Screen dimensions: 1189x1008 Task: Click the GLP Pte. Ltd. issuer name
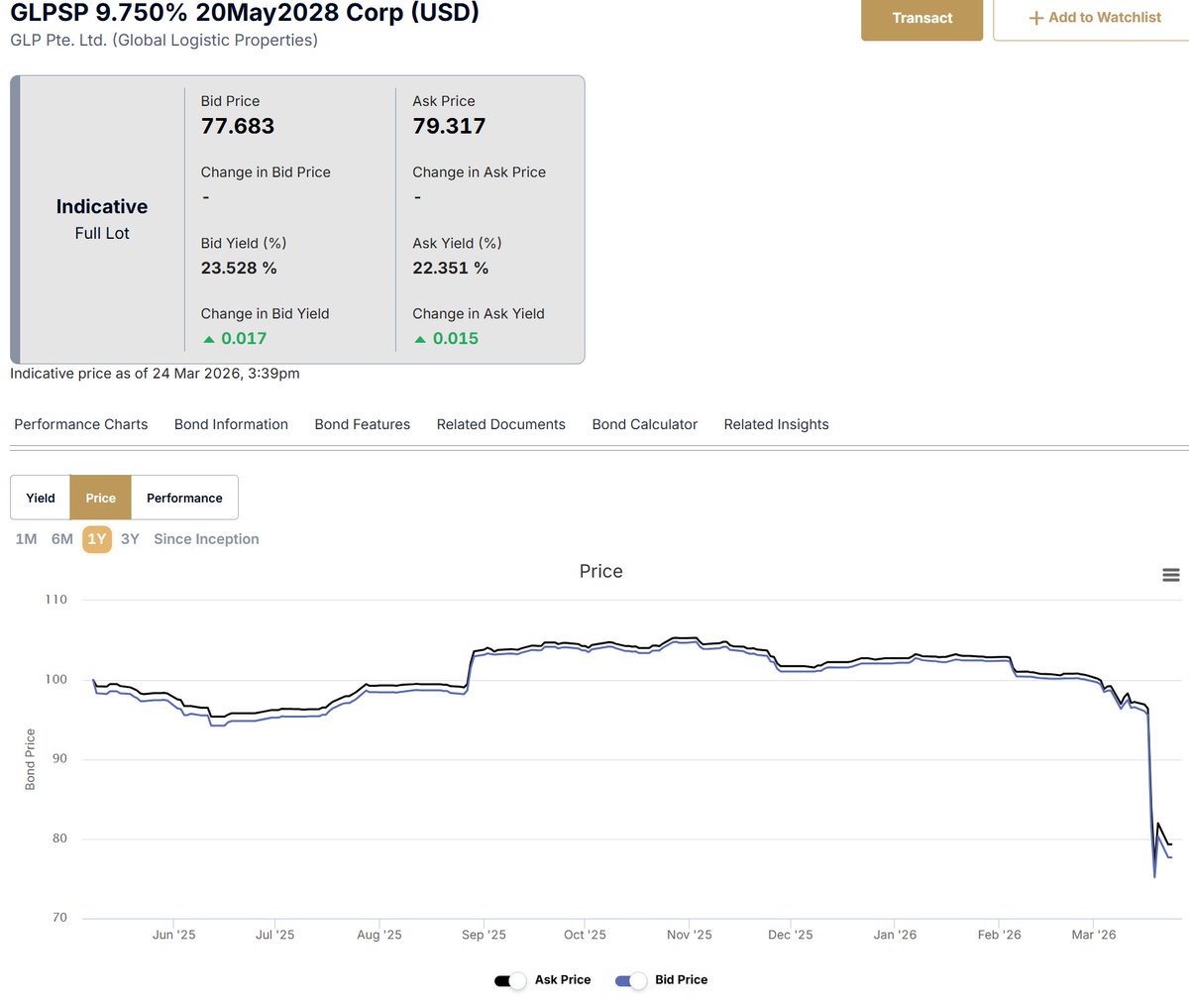(164, 41)
